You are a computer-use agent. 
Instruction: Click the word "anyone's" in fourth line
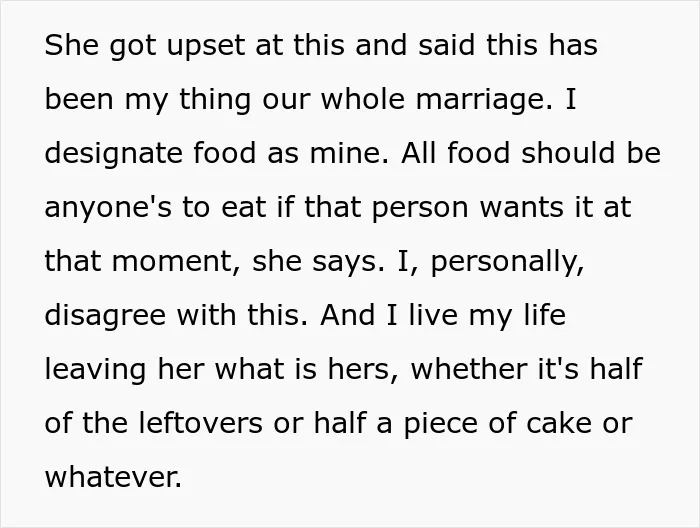108,209
